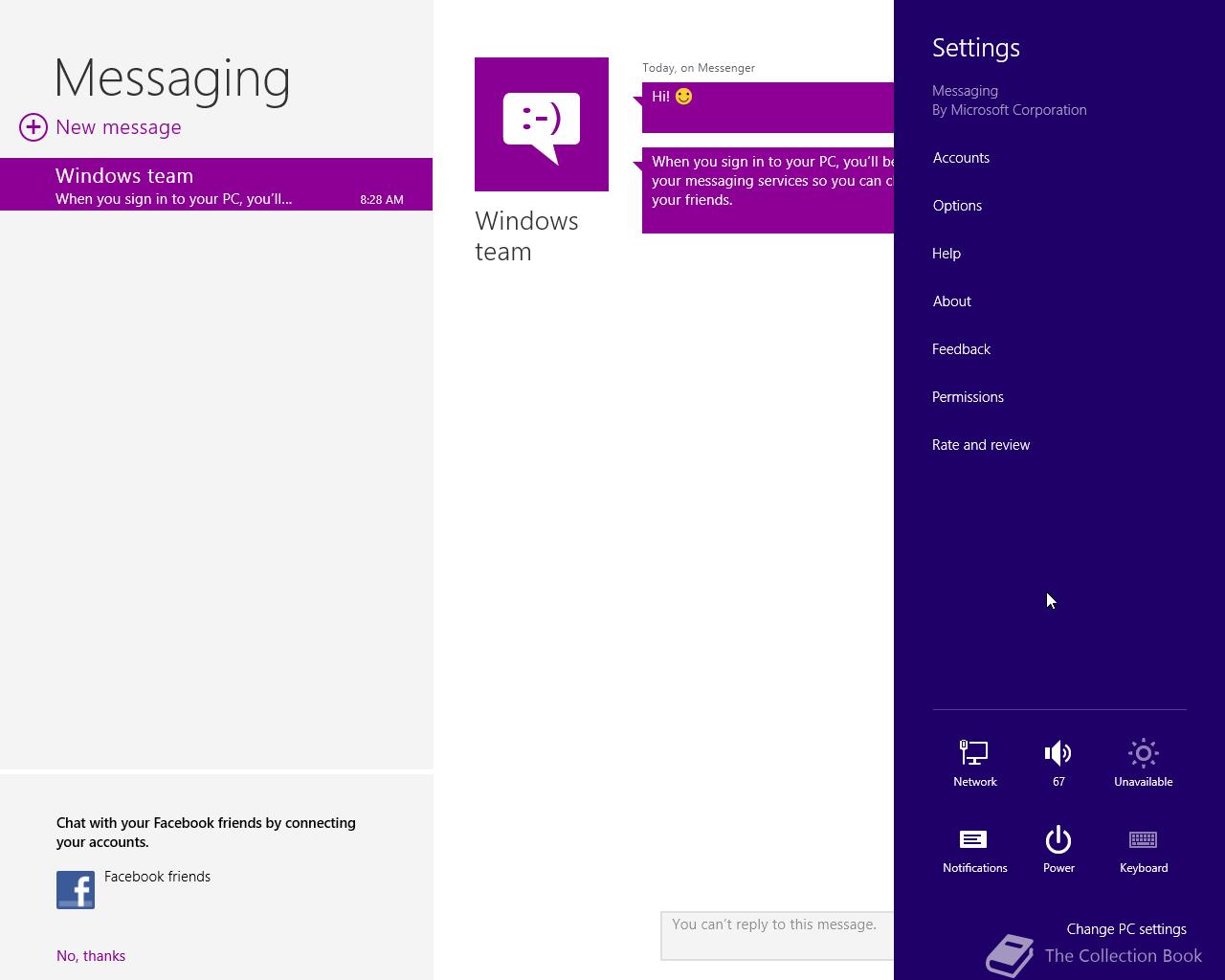The image size is (1225, 980).
Task: Open the Network settings icon
Action: click(x=974, y=754)
